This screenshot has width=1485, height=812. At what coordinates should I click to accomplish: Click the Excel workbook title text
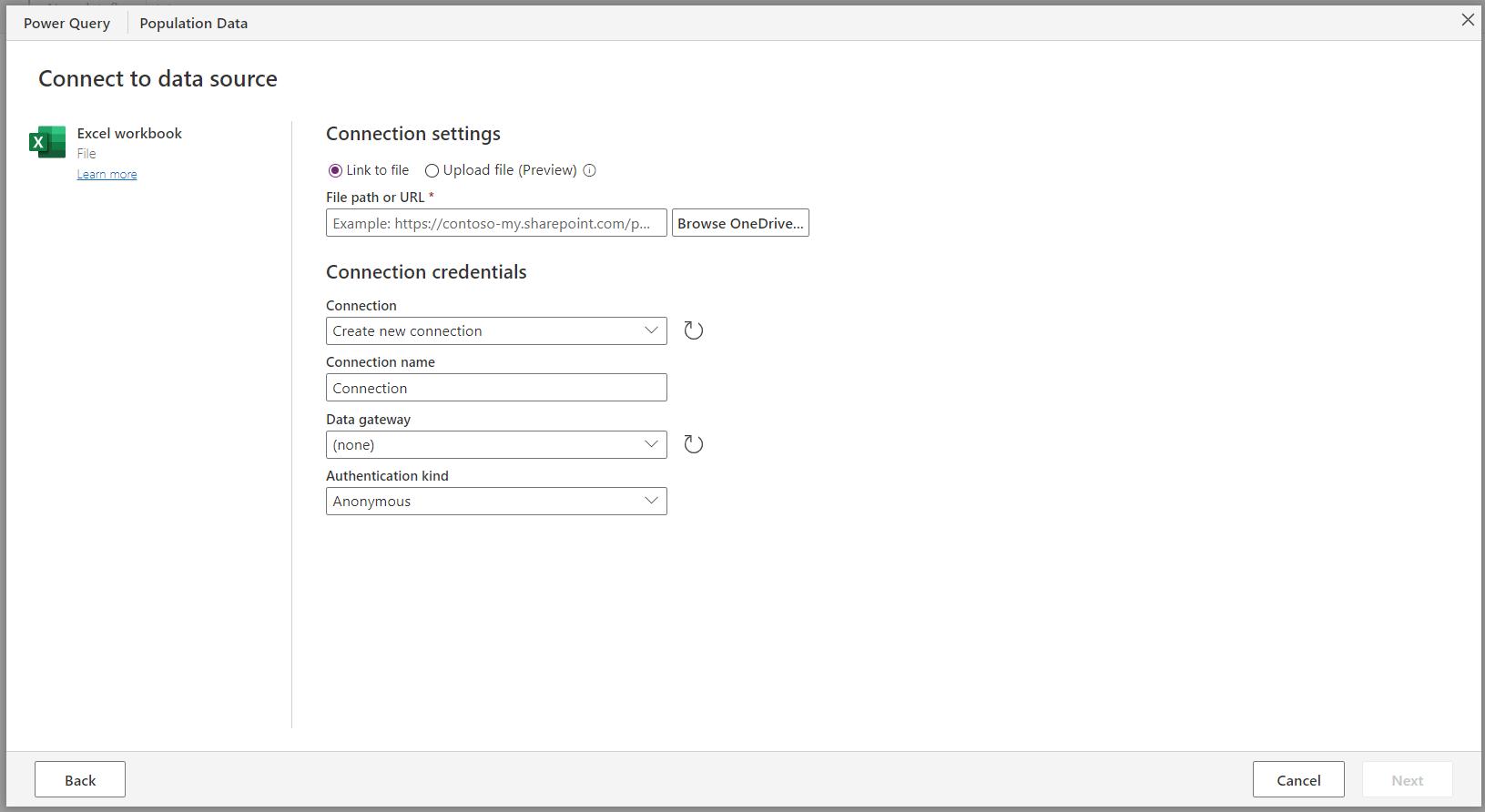pos(129,133)
